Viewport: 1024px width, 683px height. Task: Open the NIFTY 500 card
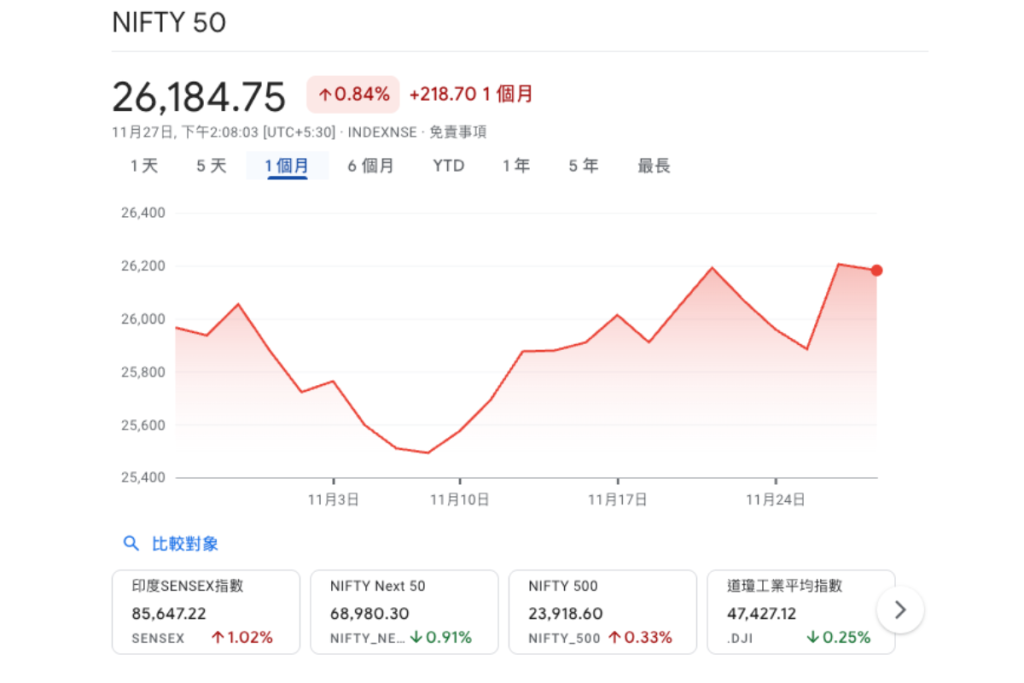click(603, 612)
